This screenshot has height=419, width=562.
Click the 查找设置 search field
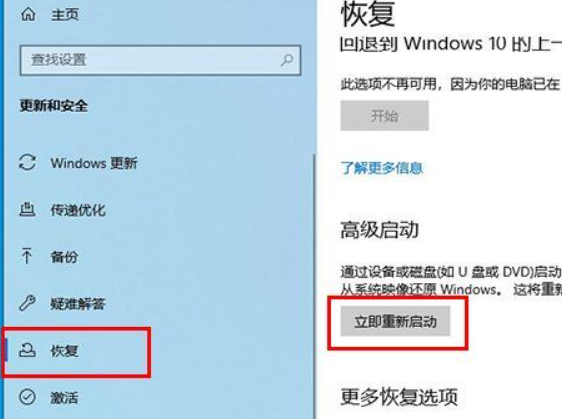point(160,60)
